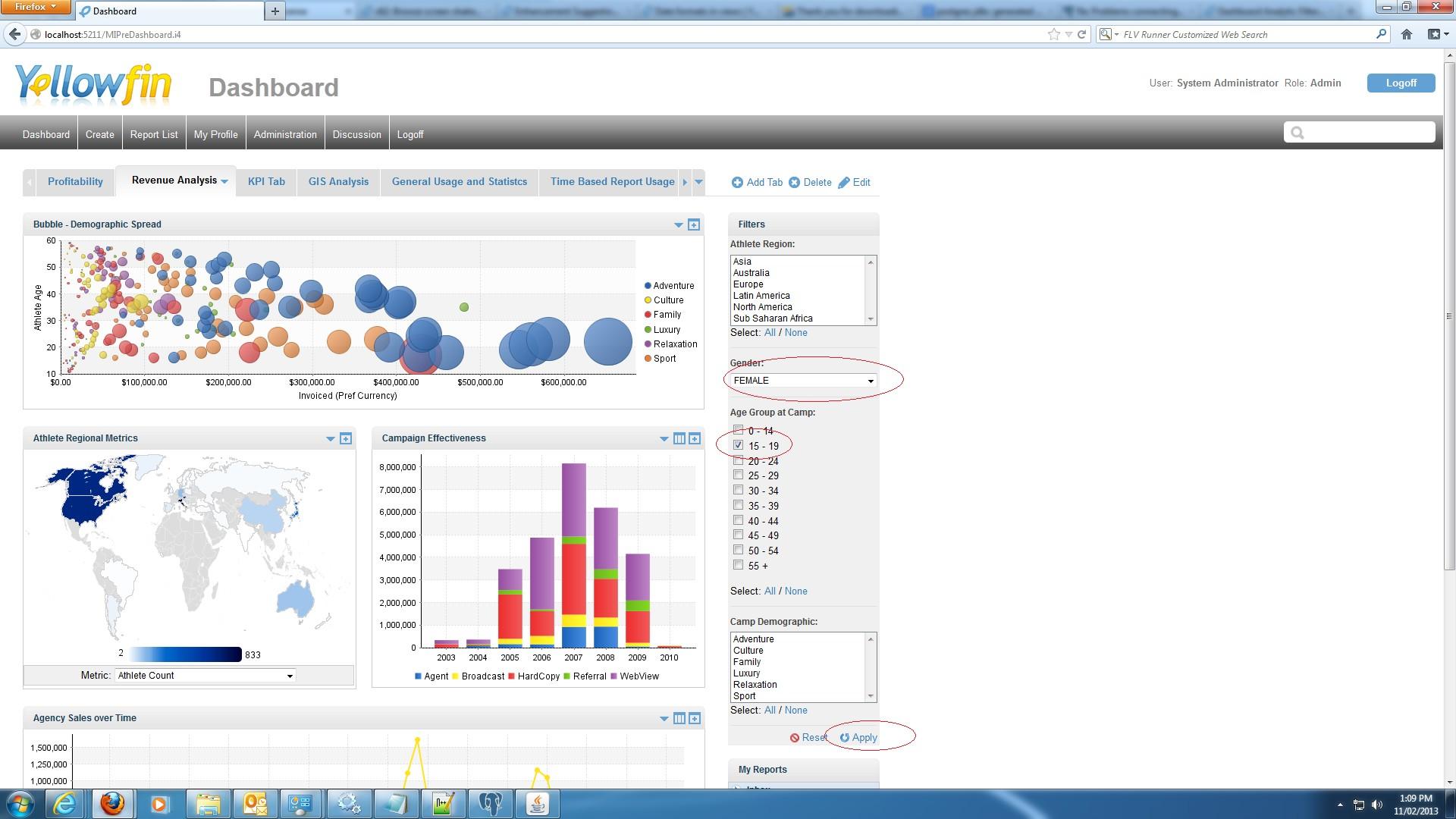This screenshot has height=819, width=1456.
Task: Maximize the Bubble Demographic Spread widget
Action: click(x=694, y=224)
